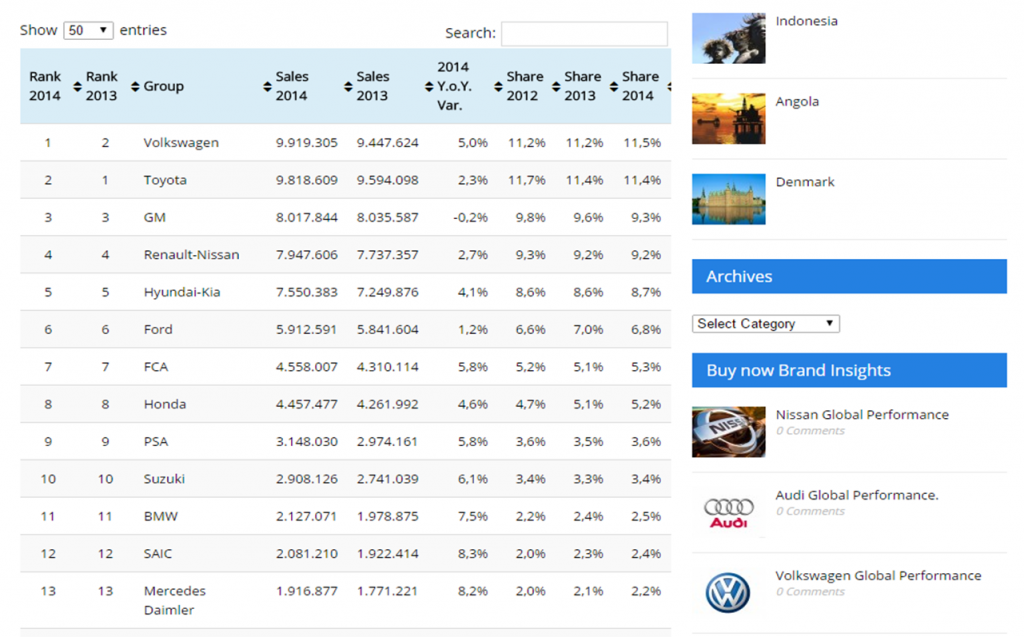The image size is (1024, 637).
Task: Click the sort arrows right of Sales 2014 header
Action: (x=348, y=86)
